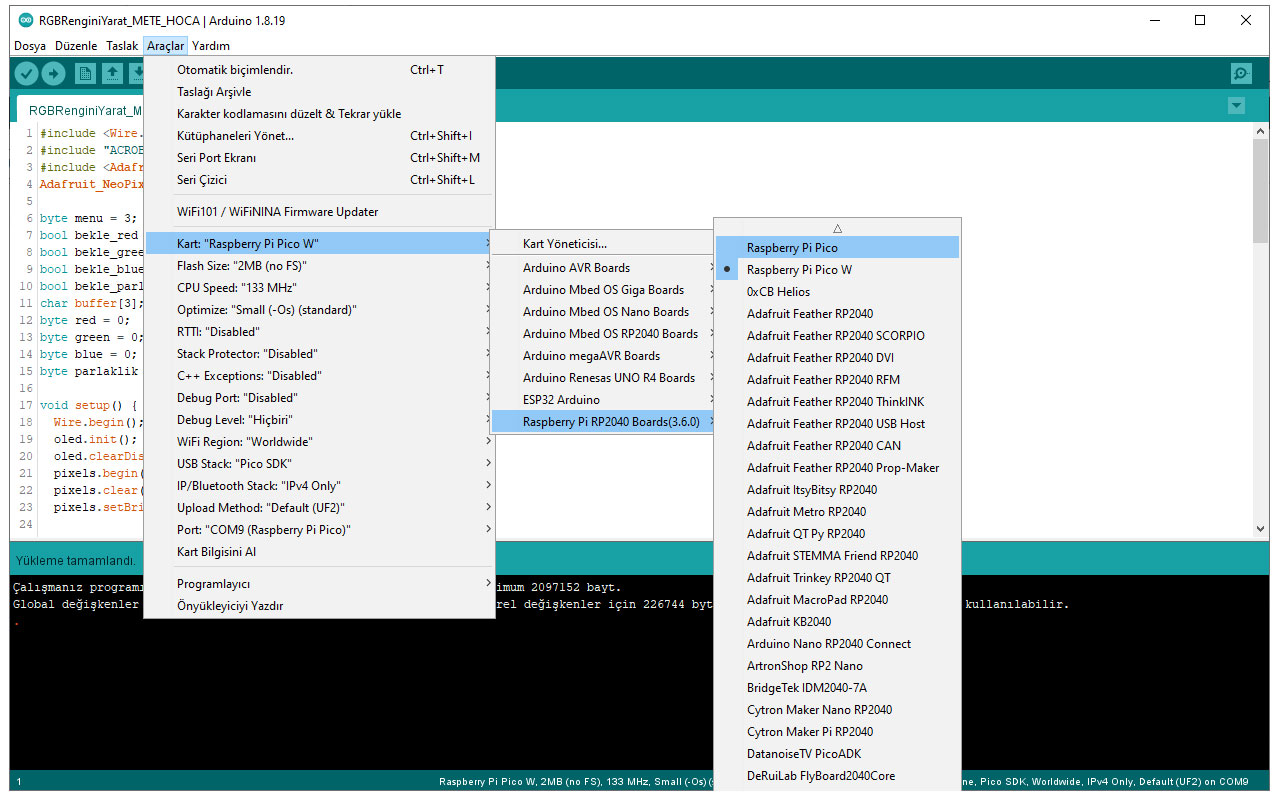Expand the Programlayıcı submenu
Image resolution: width=1280 pixels, height=800 pixels.
click(319, 584)
